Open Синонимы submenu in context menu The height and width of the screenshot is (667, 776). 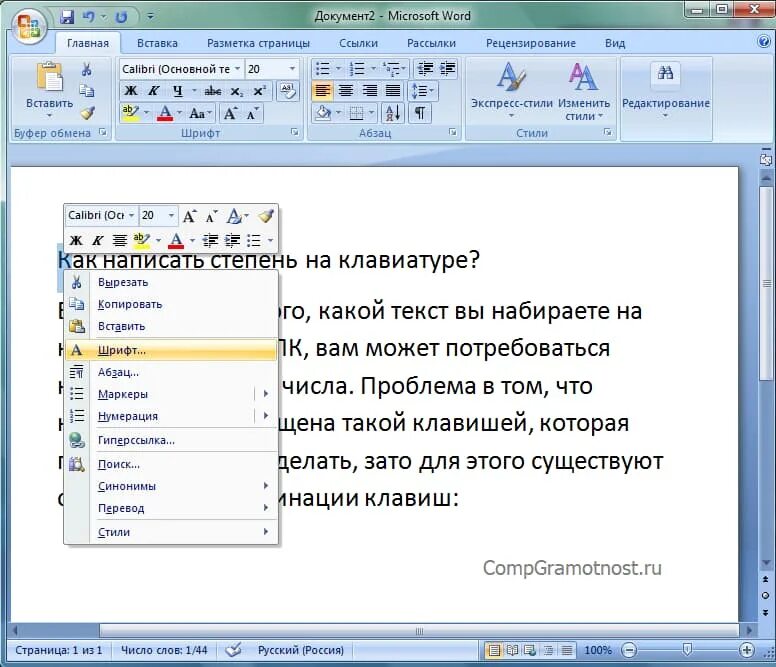(x=171, y=486)
